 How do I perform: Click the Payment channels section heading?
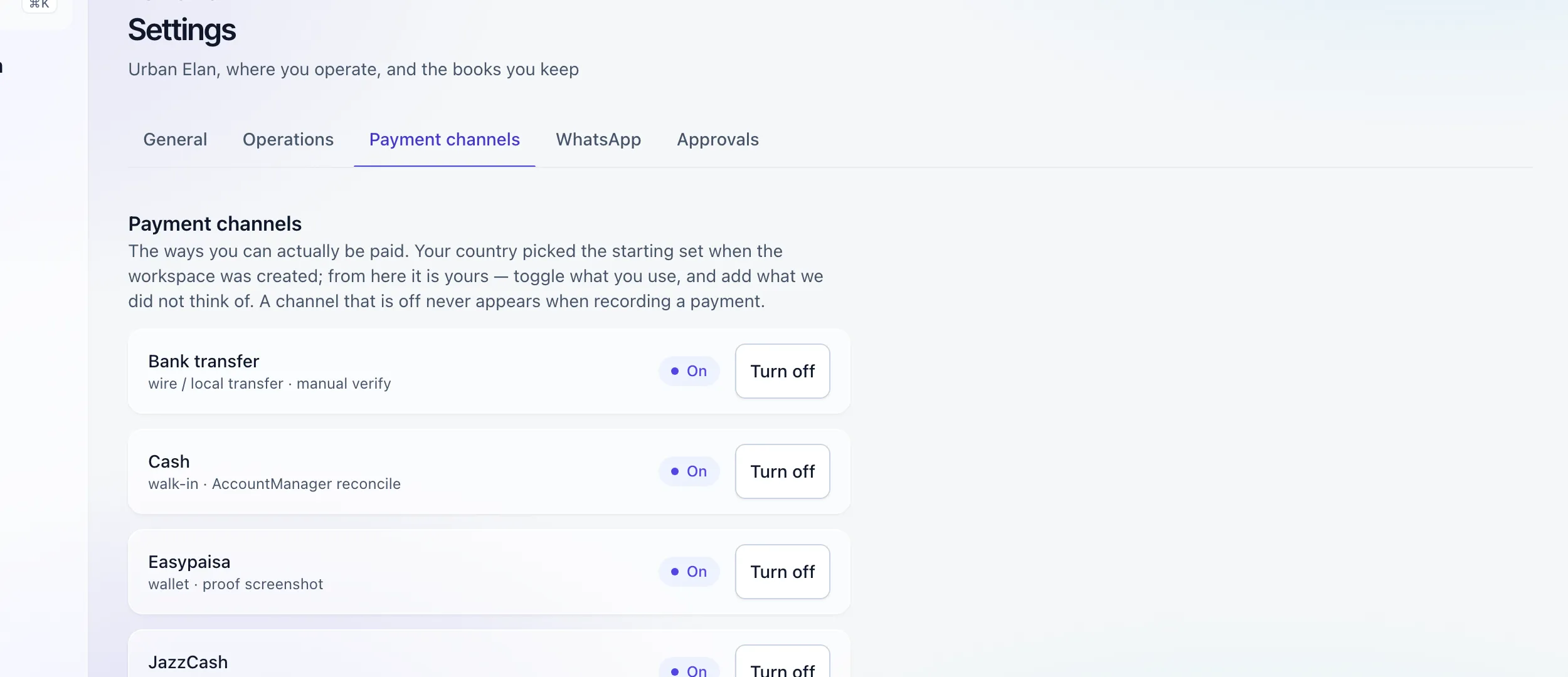215,224
